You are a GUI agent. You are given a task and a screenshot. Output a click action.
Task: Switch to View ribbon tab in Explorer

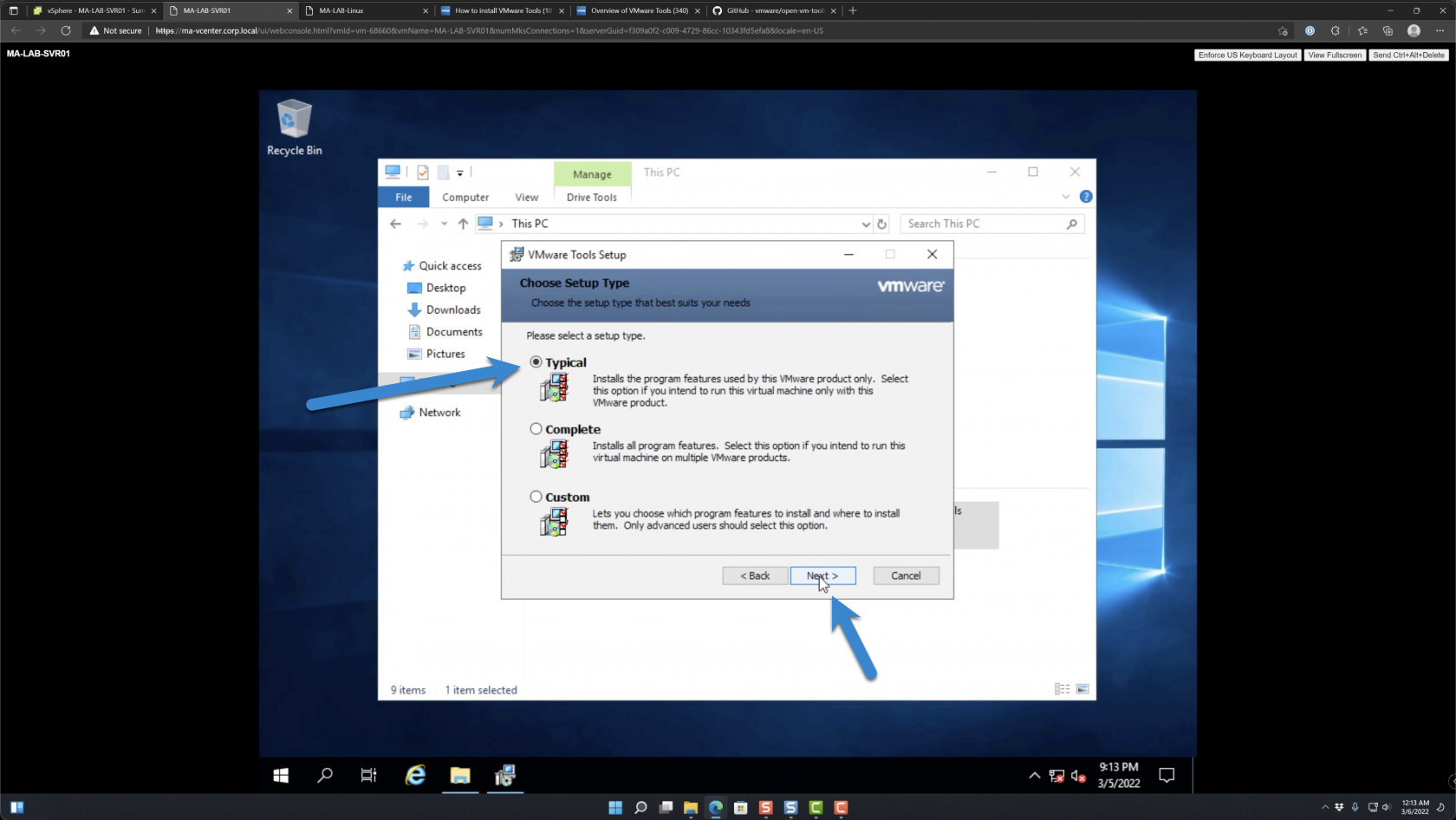(x=527, y=198)
